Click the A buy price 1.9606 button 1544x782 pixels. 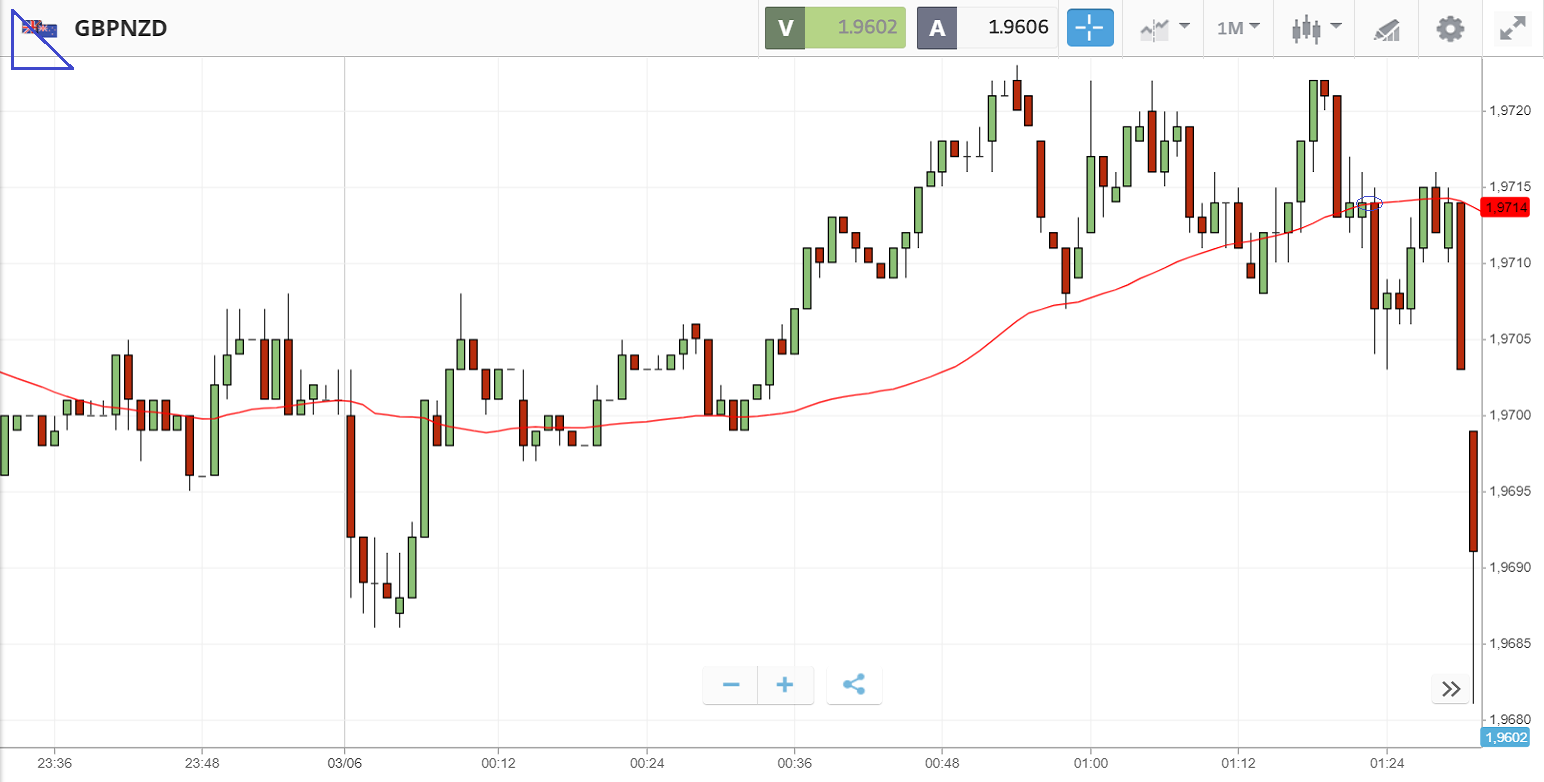tap(988, 28)
